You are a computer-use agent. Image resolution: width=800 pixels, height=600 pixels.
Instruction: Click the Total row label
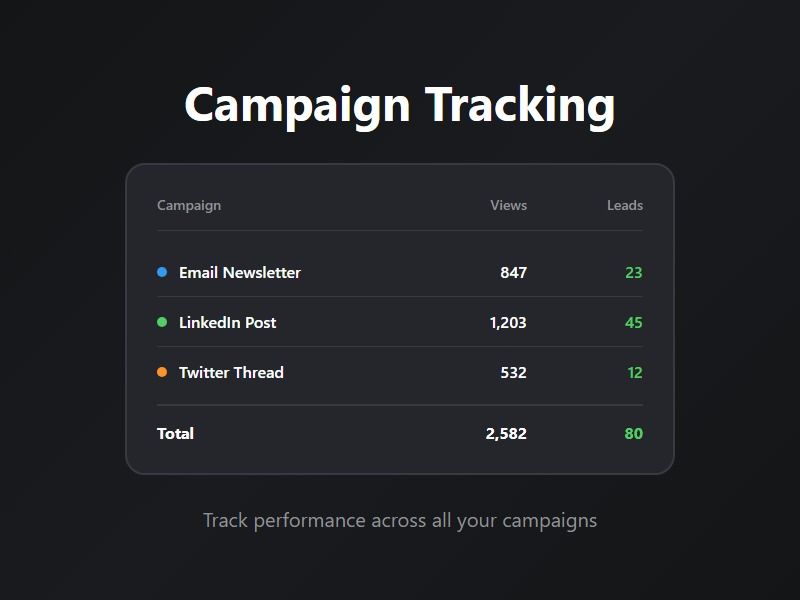(x=175, y=433)
